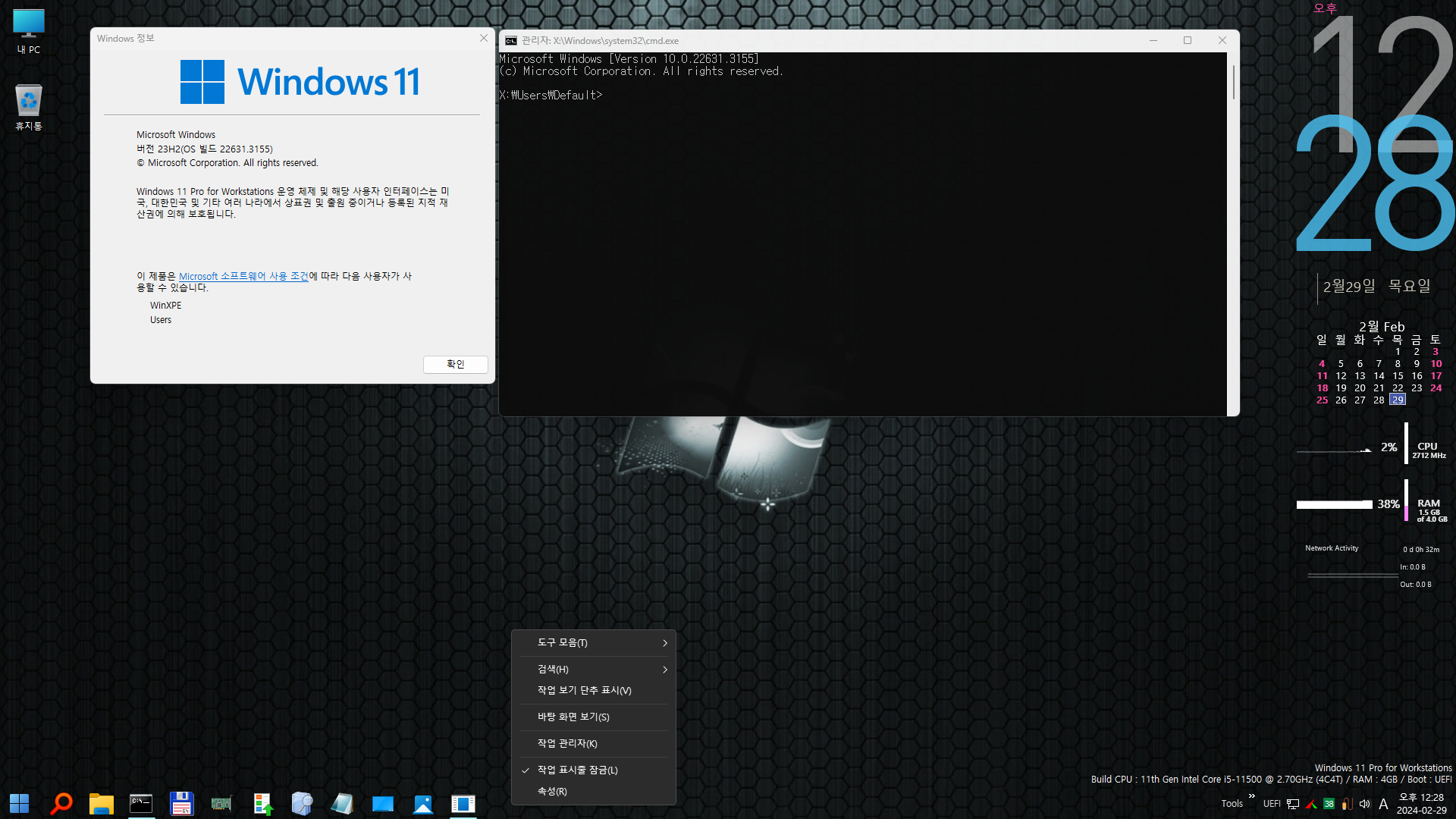This screenshot has height=819, width=1456.
Task: Launch the notepad icon on taskbar
Action: point(342,803)
